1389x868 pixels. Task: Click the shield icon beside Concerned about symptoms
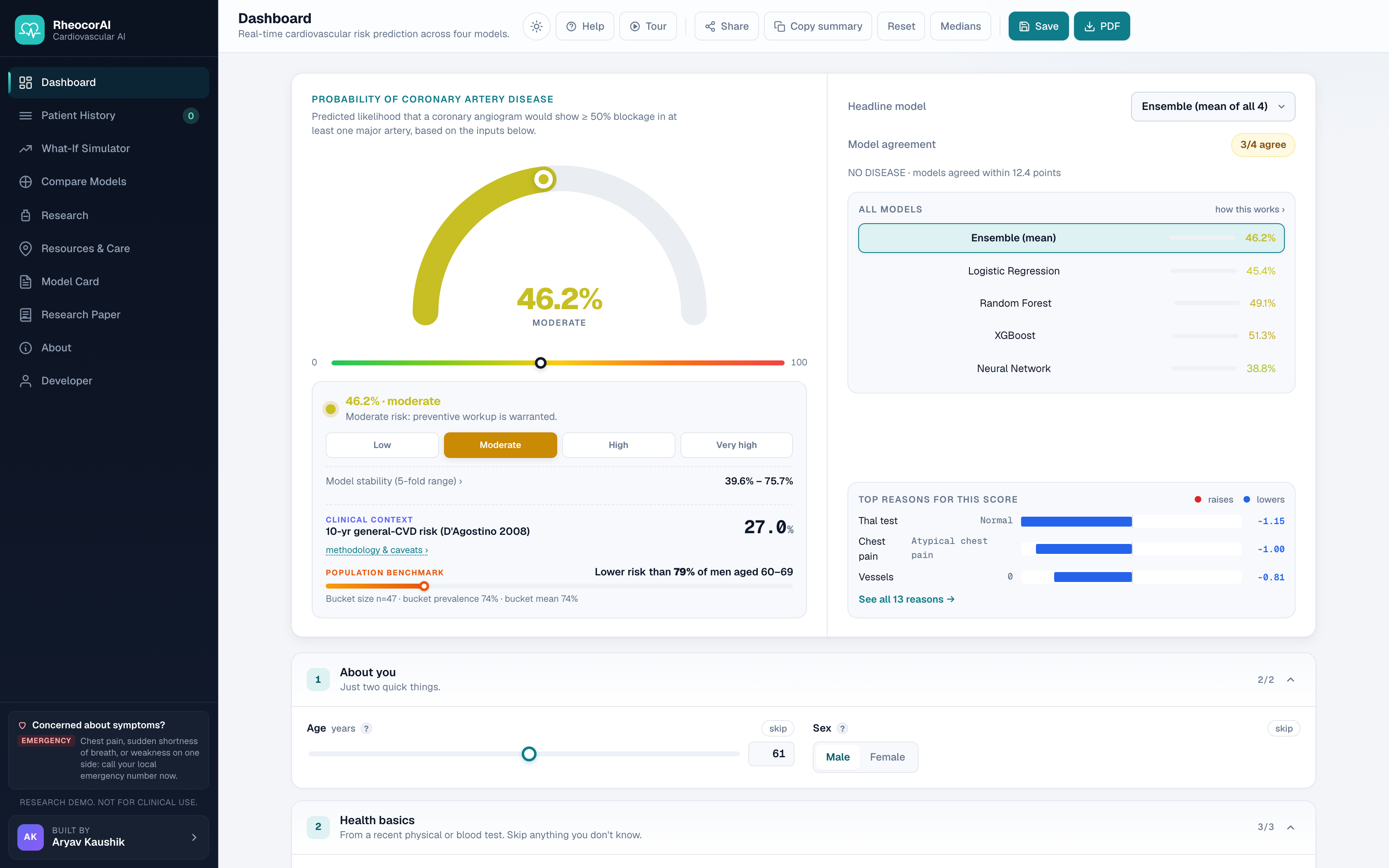pos(22,726)
